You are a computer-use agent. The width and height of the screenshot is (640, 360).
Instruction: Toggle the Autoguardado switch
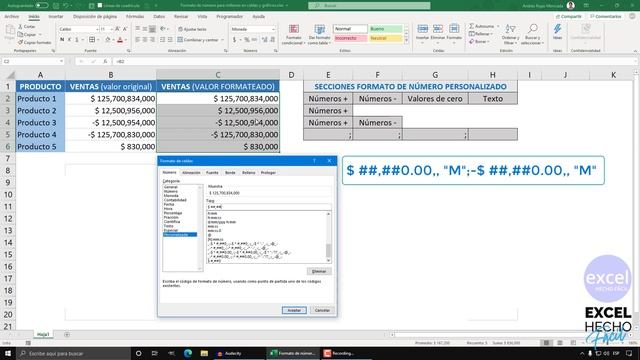[42, 6]
